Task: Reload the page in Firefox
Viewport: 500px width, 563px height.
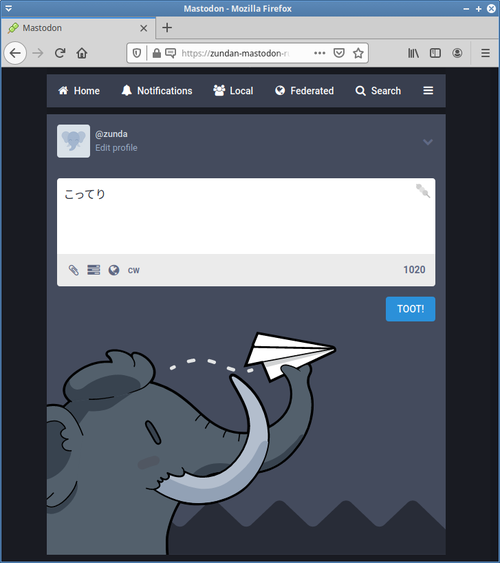Action: coord(60,53)
